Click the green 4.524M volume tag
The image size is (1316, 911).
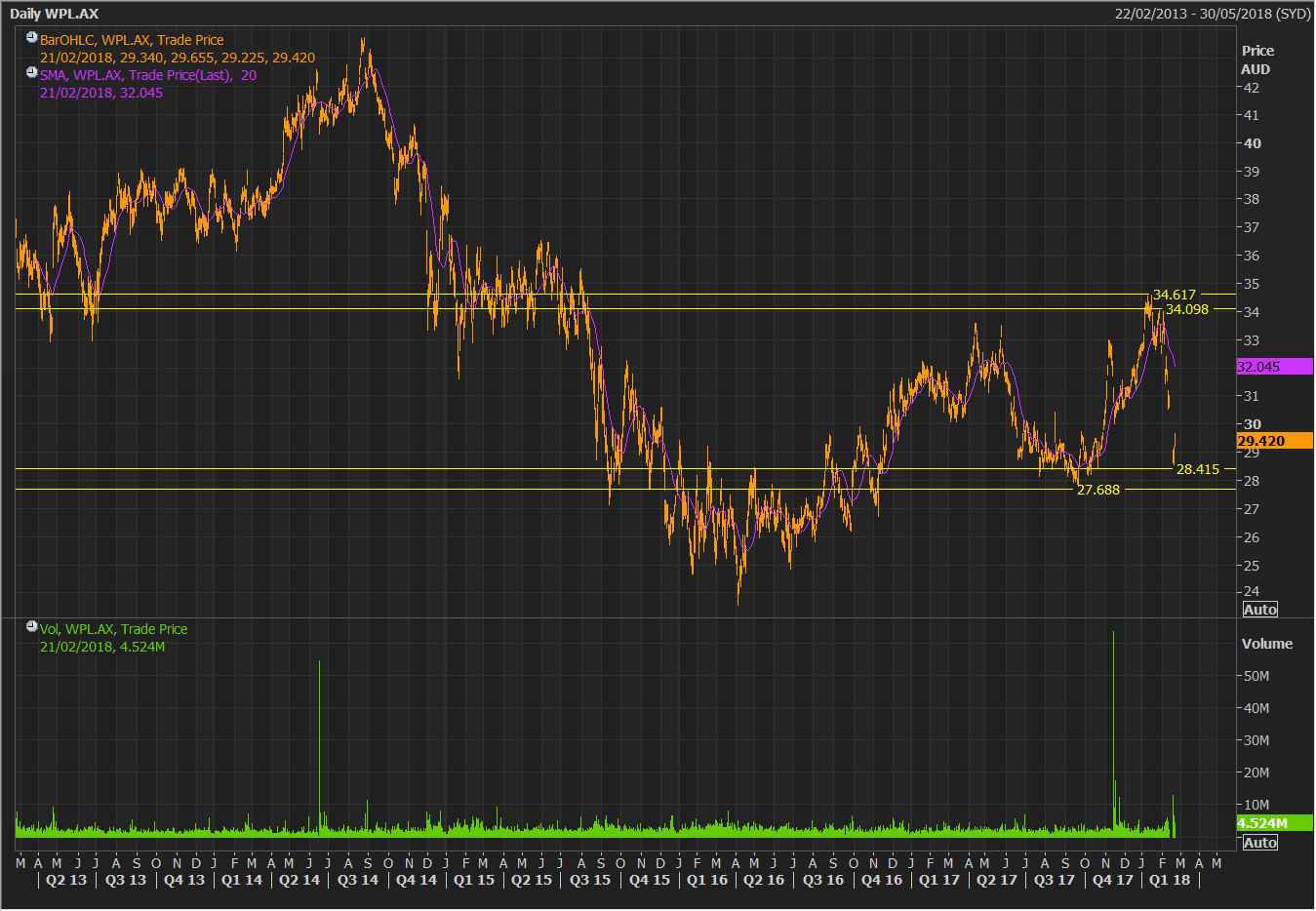tap(1274, 823)
